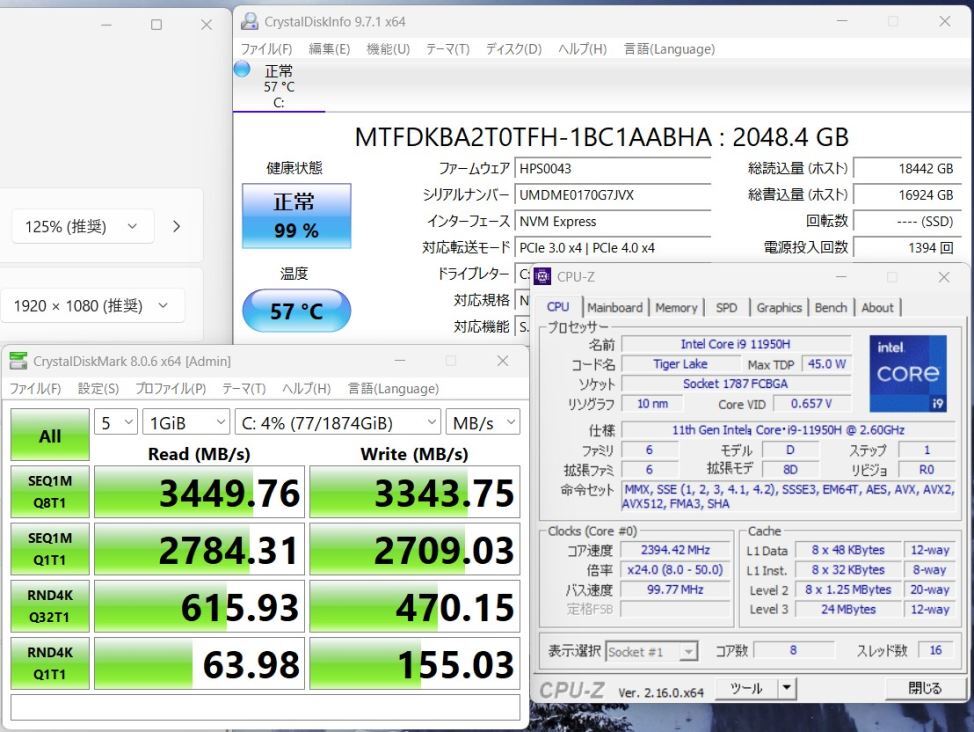Open the プロファイル(P) menu in CrystalDiskMark

(x=170, y=388)
